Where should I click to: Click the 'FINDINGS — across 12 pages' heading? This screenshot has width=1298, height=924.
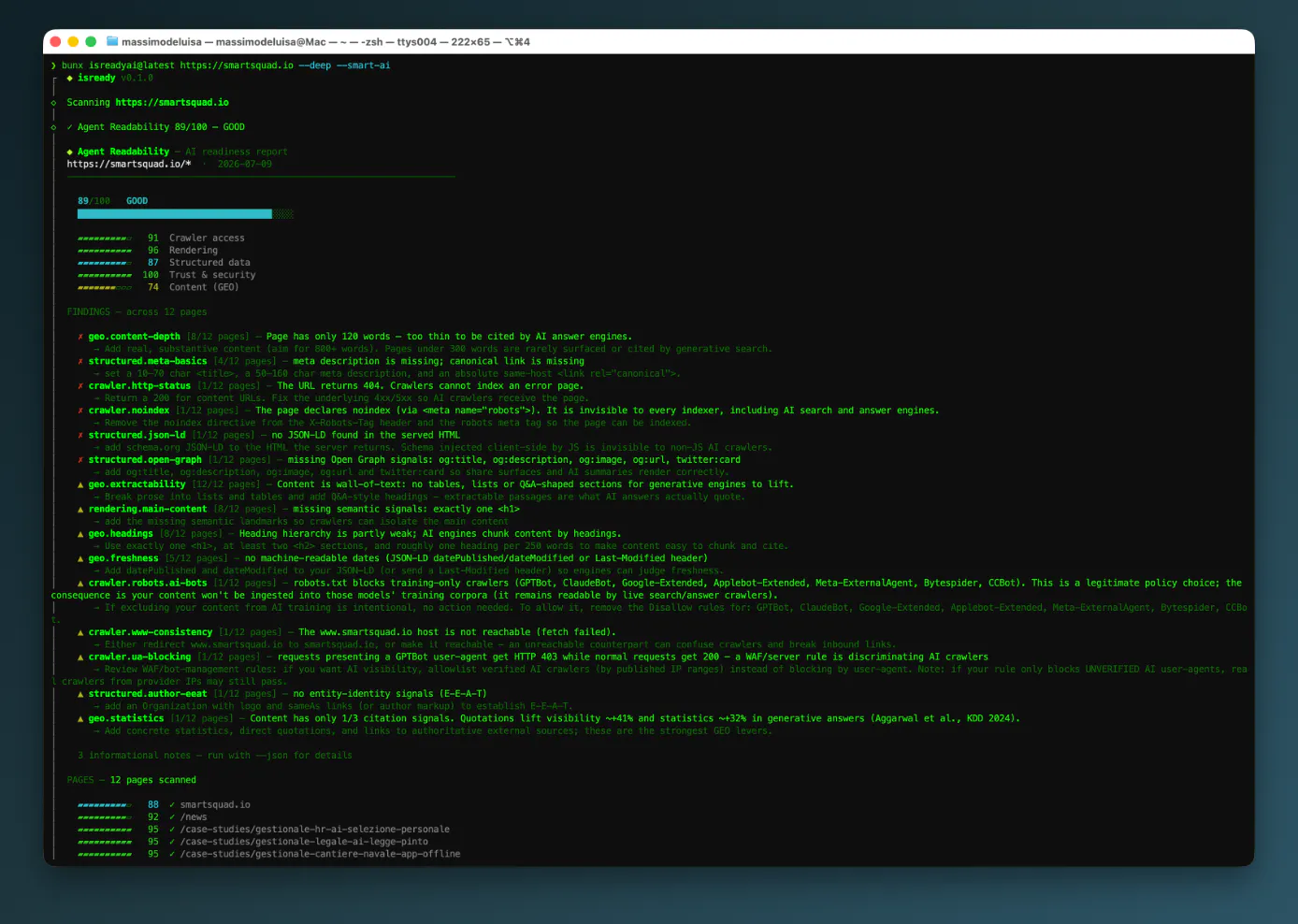coord(137,312)
